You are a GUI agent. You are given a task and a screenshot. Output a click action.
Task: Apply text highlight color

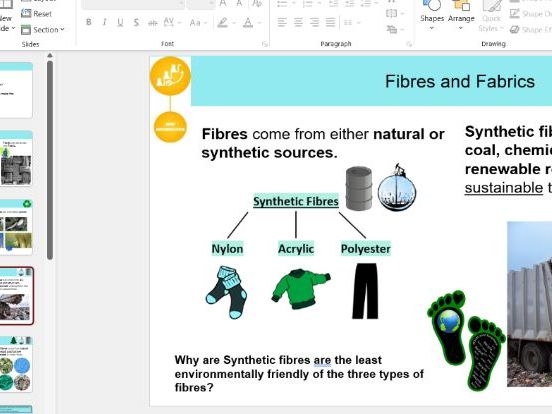[x=222, y=23]
